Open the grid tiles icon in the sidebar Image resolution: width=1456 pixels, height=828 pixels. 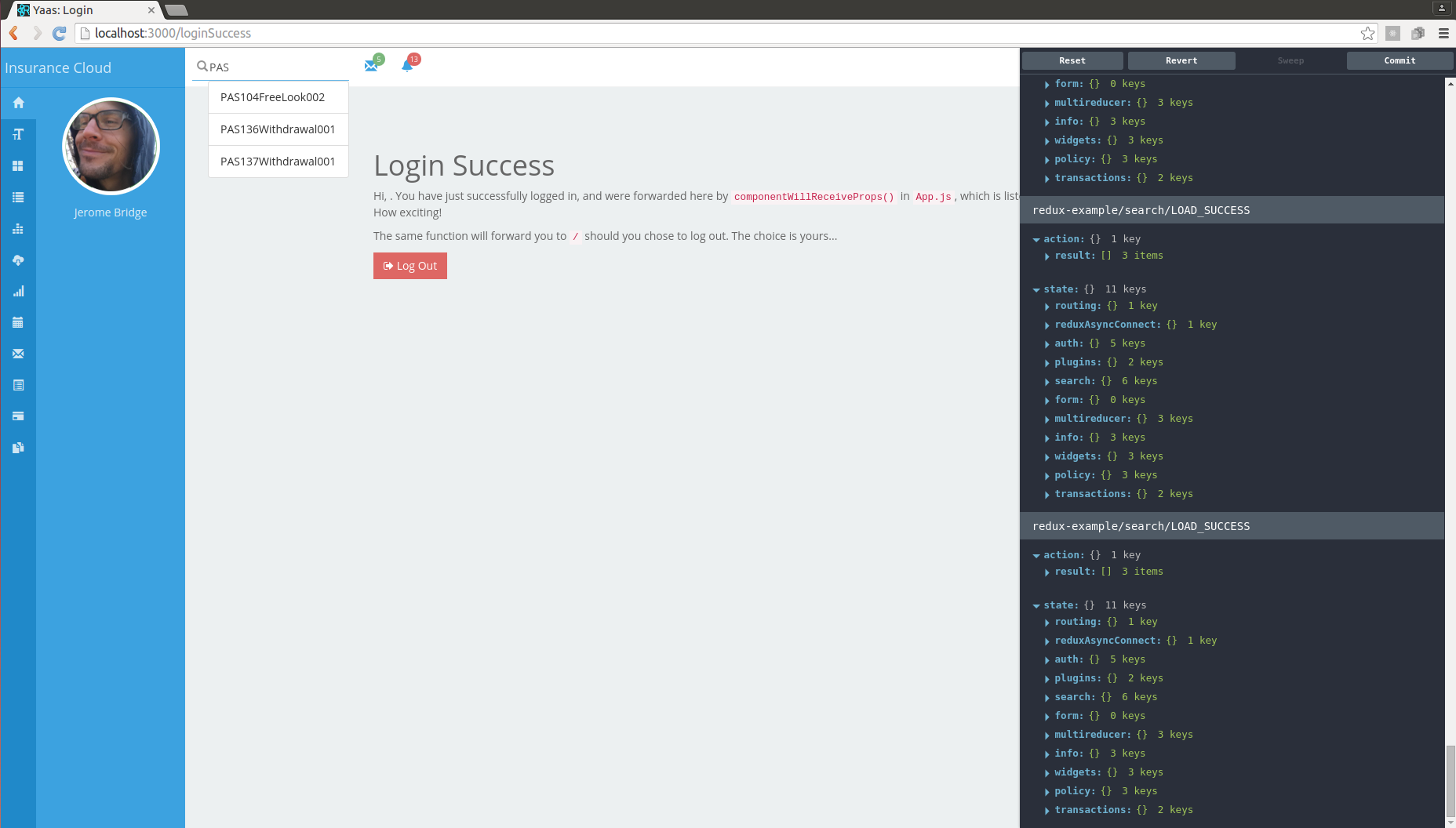[18, 165]
